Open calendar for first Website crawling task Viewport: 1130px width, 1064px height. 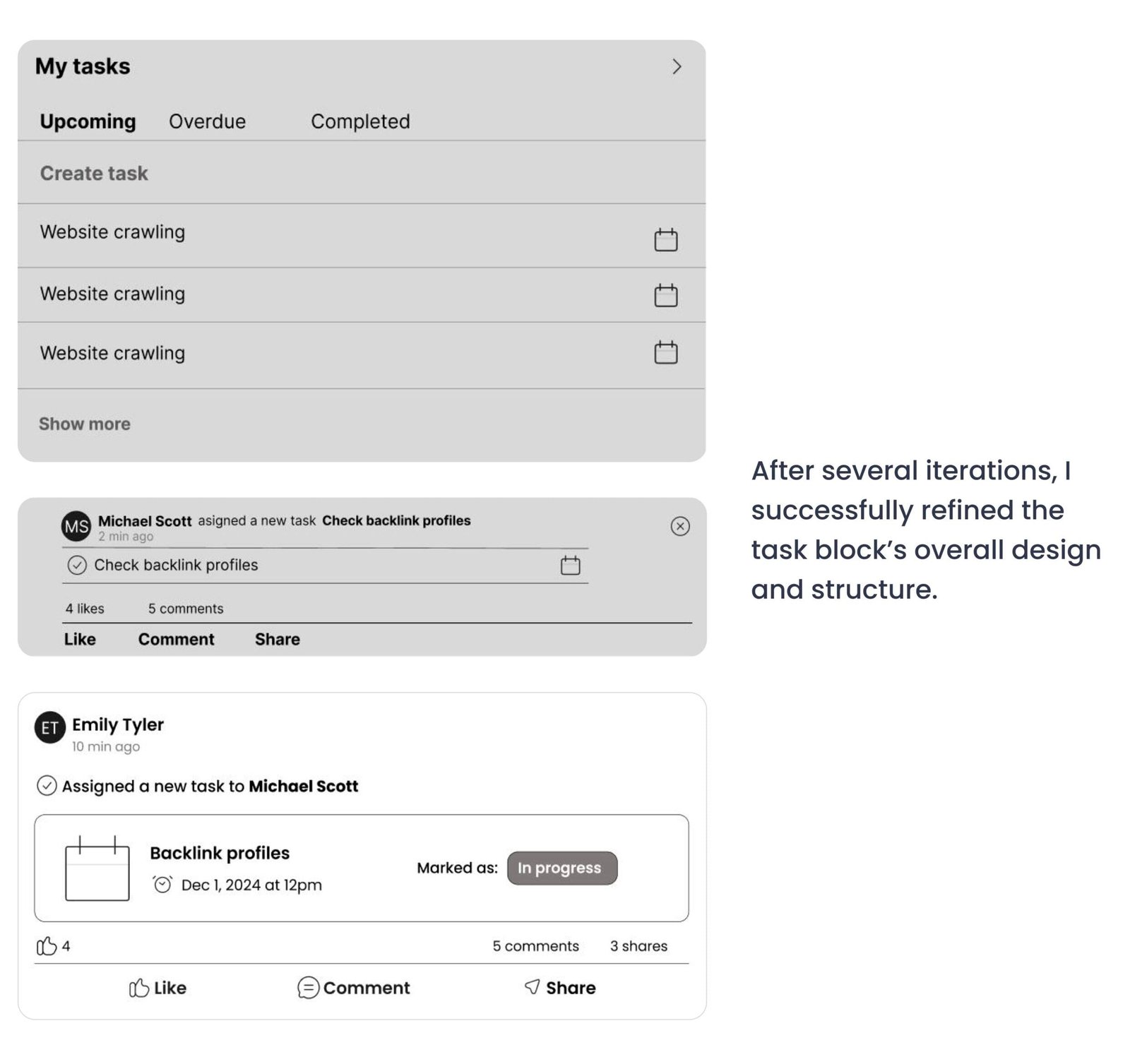(665, 239)
